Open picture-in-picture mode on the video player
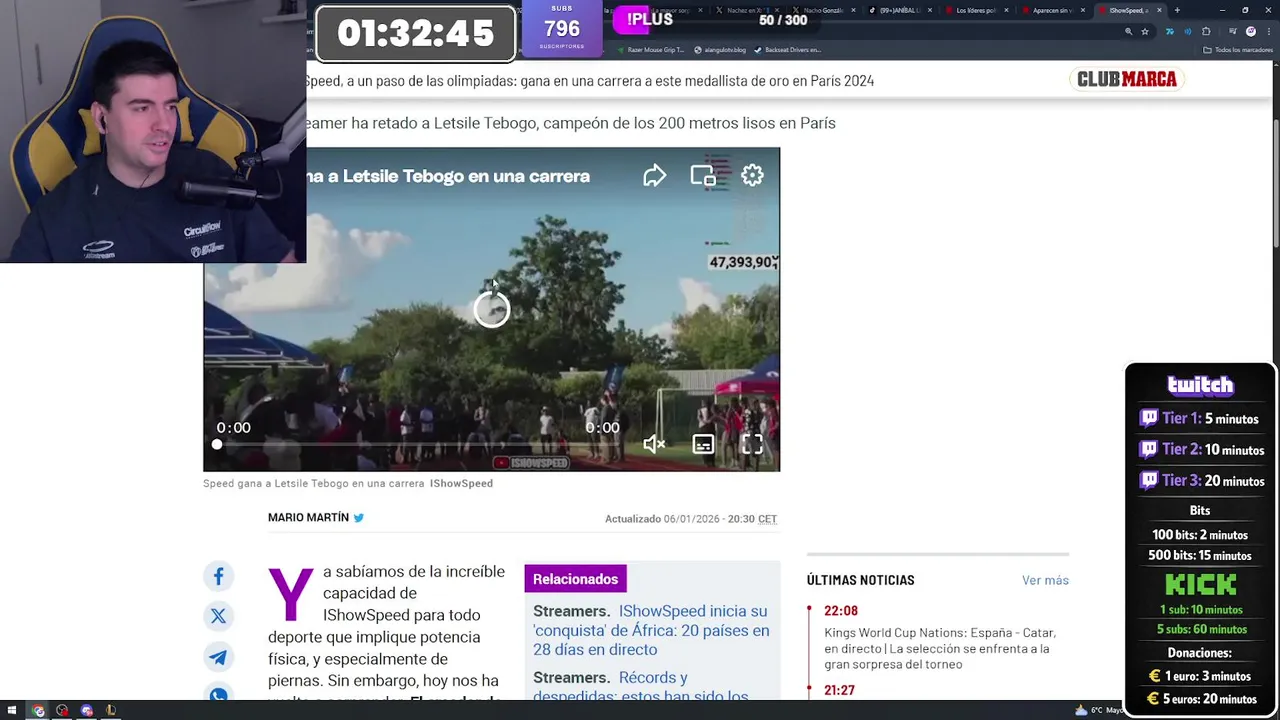 pos(703,176)
